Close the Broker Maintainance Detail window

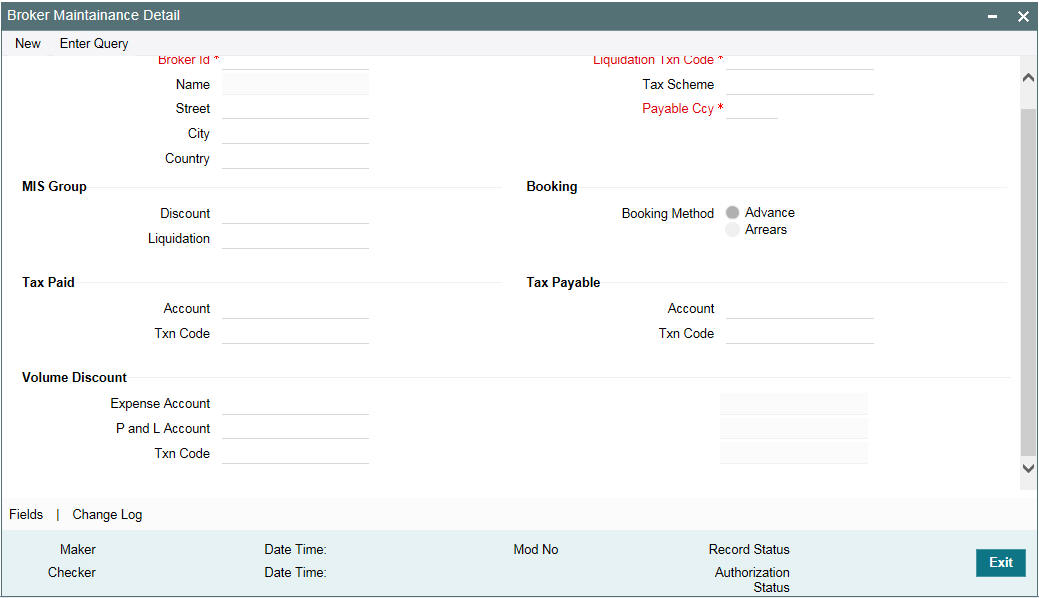(1023, 16)
